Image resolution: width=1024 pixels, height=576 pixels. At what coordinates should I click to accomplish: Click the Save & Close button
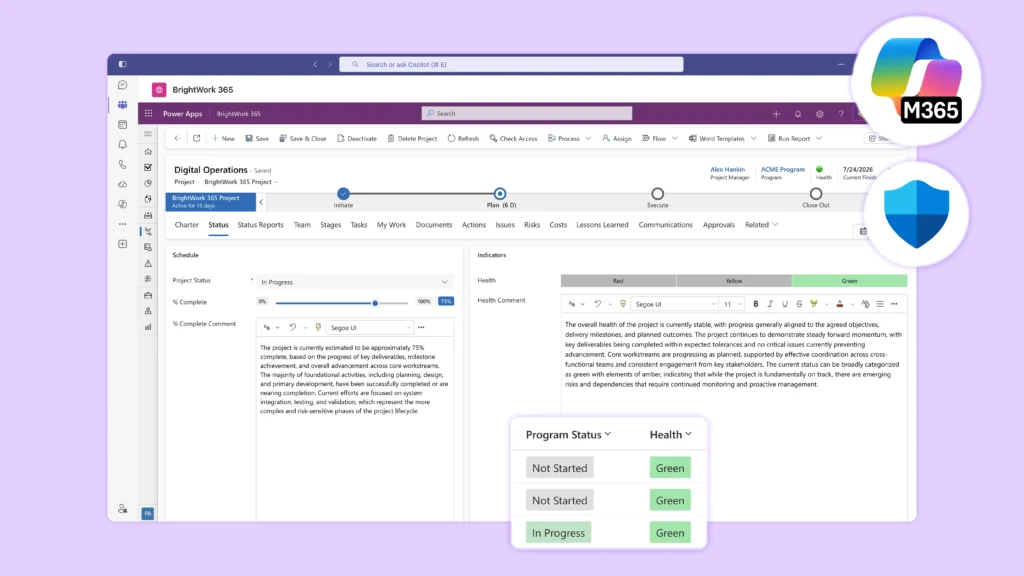click(x=302, y=138)
